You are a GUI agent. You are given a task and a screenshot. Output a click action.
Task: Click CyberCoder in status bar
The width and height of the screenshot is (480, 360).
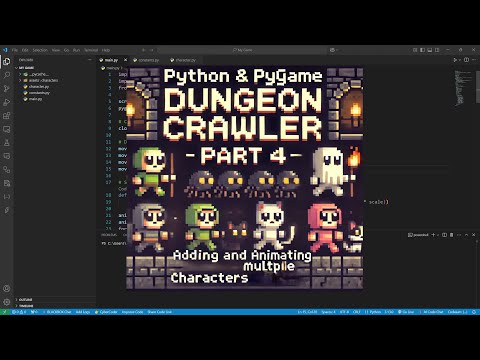click(106, 312)
